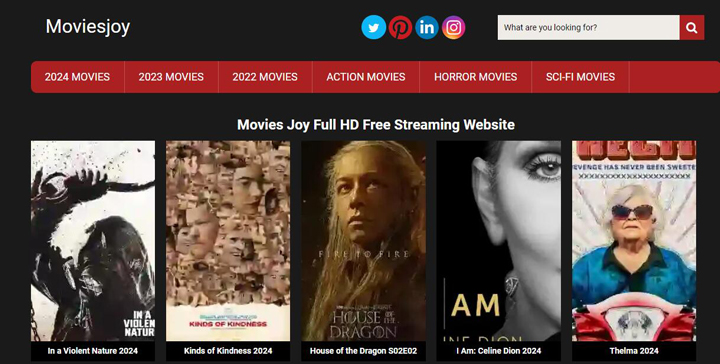Click the 'Movies Joy Full HD Free Streaming Website' heading
This screenshot has height=364, width=720.
click(x=376, y=124)
